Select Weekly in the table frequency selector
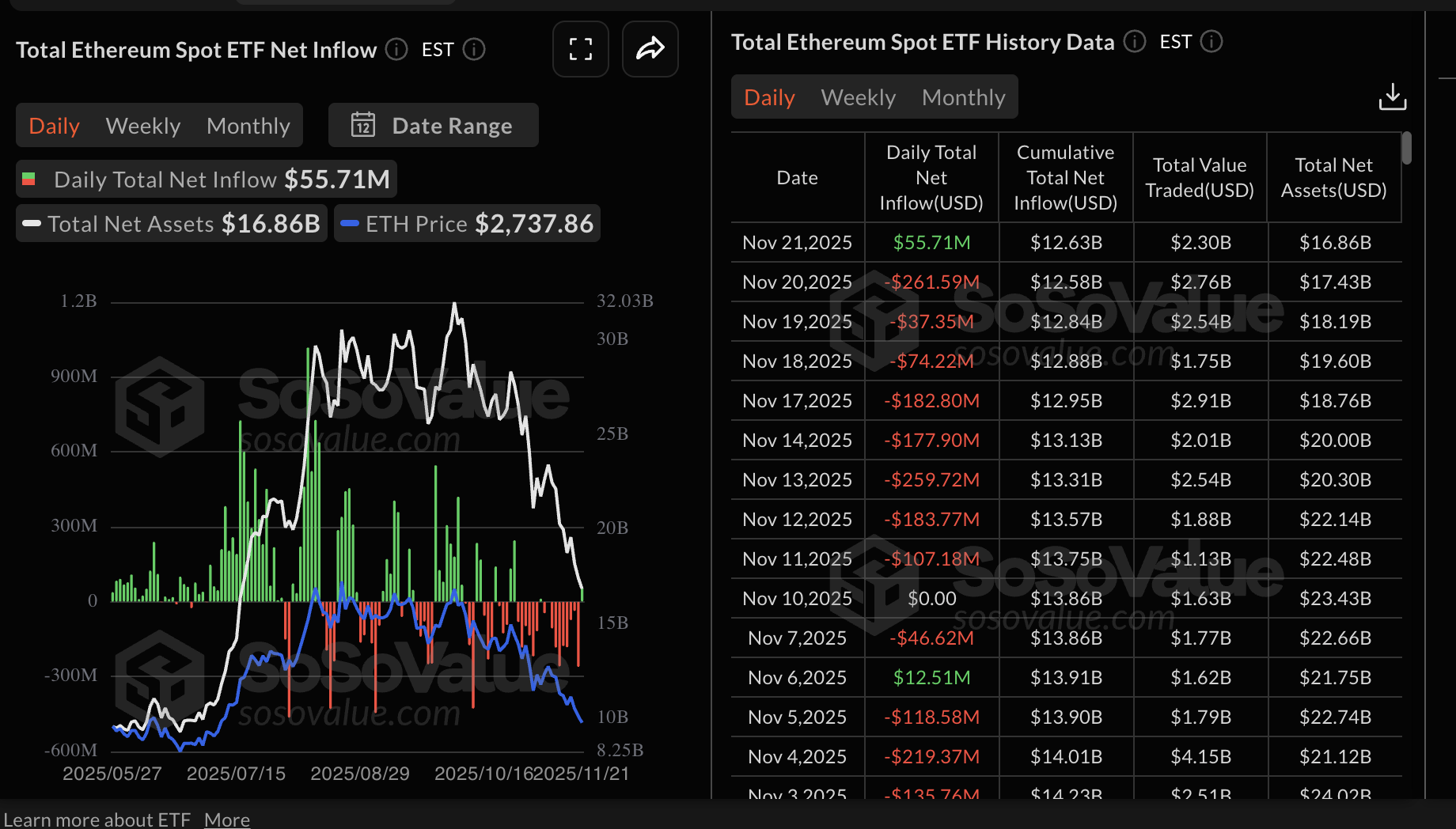This screenshot has width=1456, height=829. [x=858, y=97]
